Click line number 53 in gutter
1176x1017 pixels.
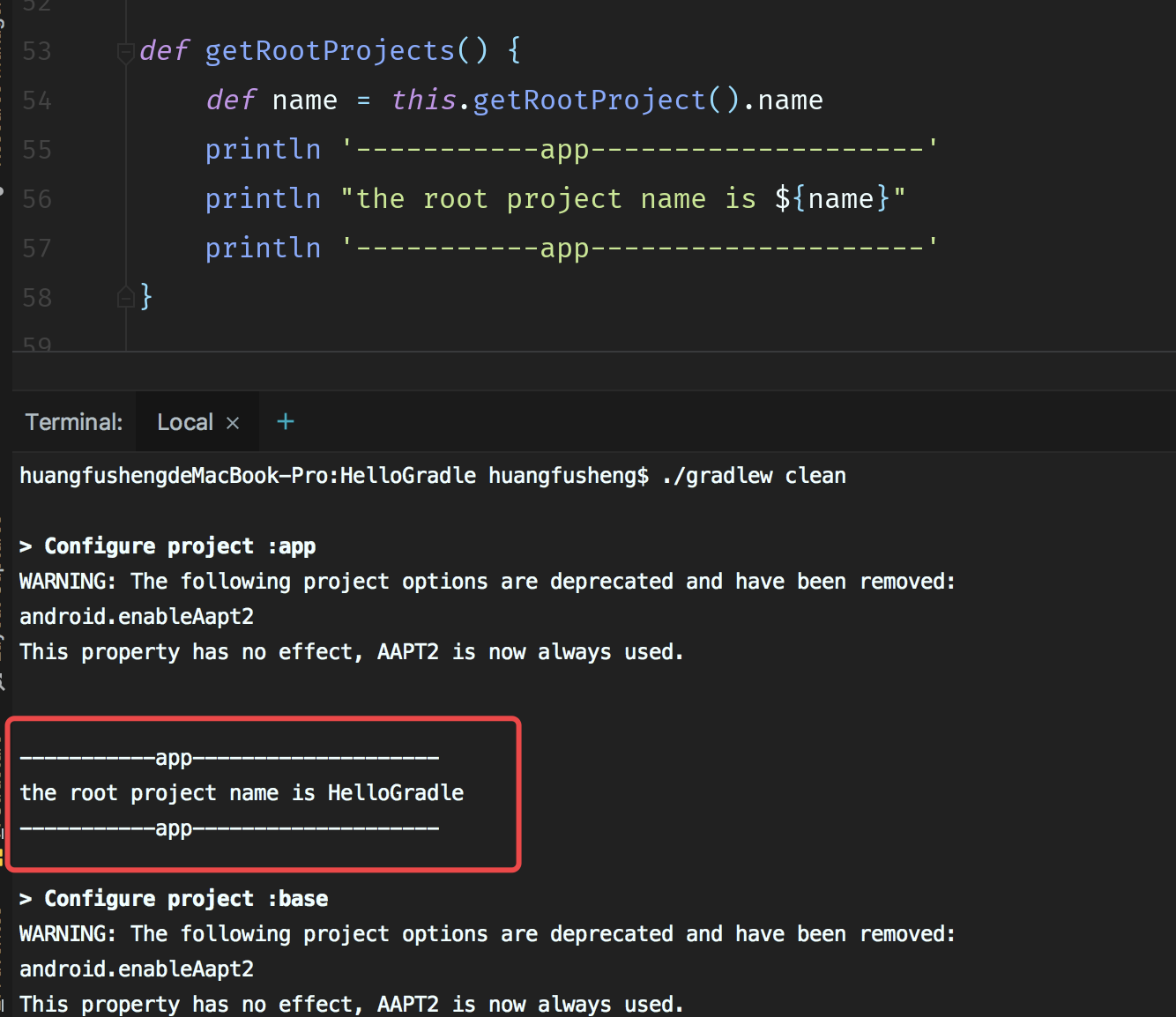point(37,51)
